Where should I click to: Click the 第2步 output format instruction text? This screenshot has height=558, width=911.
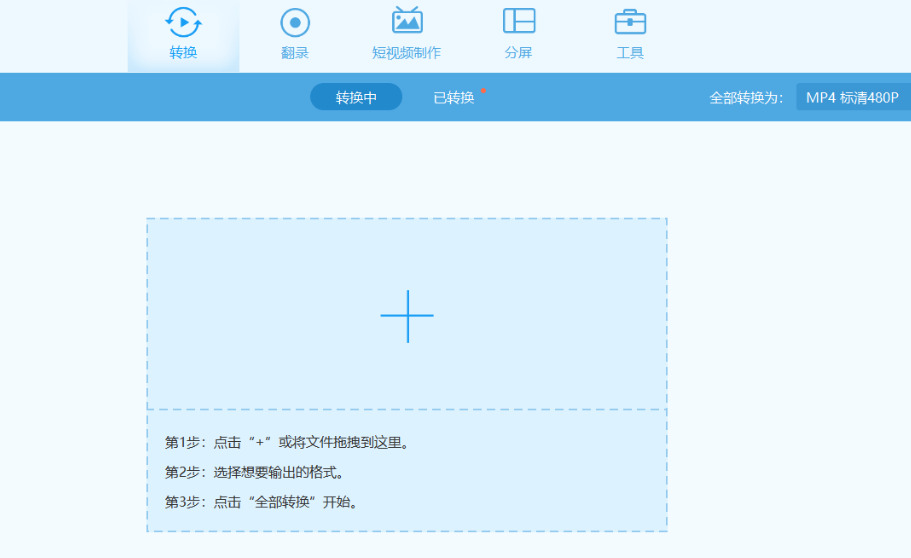click(256, 472)
